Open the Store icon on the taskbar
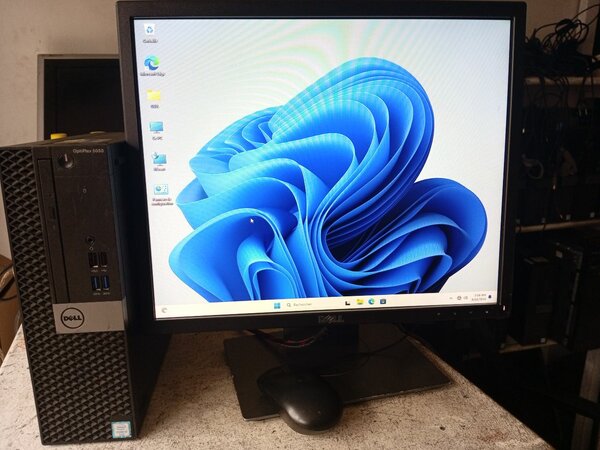The height and width of the screenshot is (450, 600). pyautogui.click(x=383, y=301)
